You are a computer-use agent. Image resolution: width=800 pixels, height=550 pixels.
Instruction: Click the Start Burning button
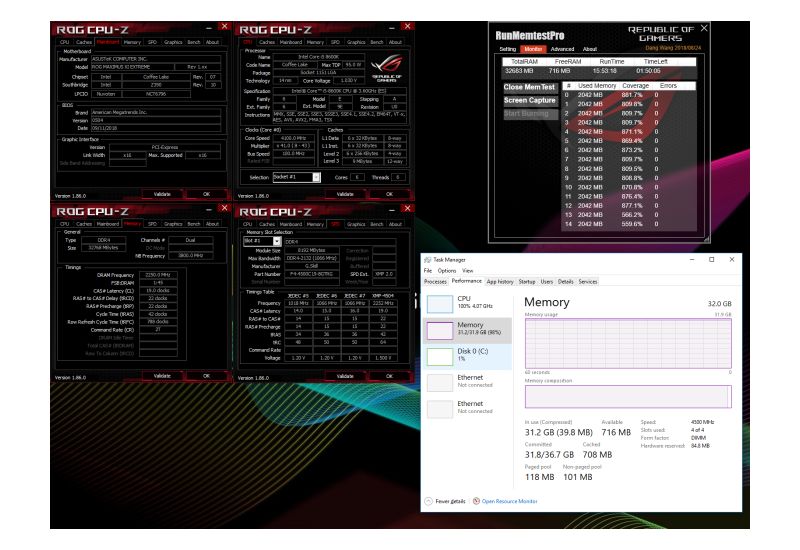pos(530,114)
